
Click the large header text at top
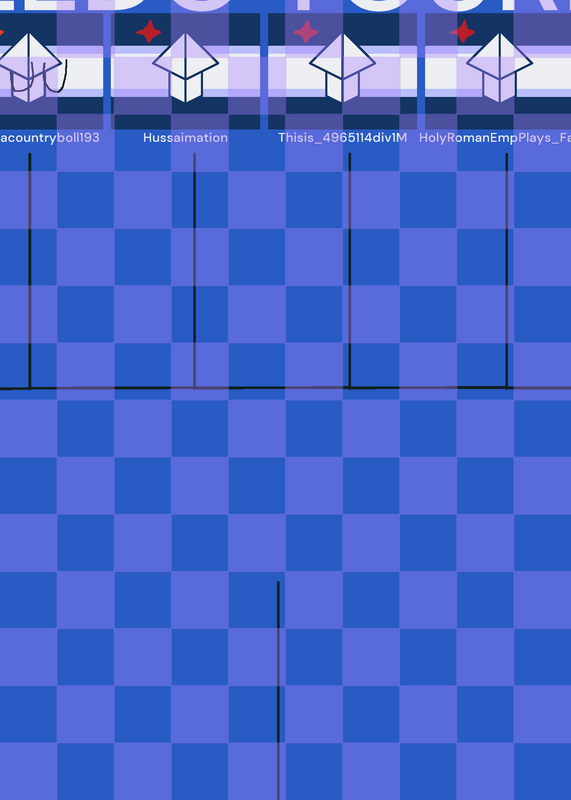tap(285, 5)
